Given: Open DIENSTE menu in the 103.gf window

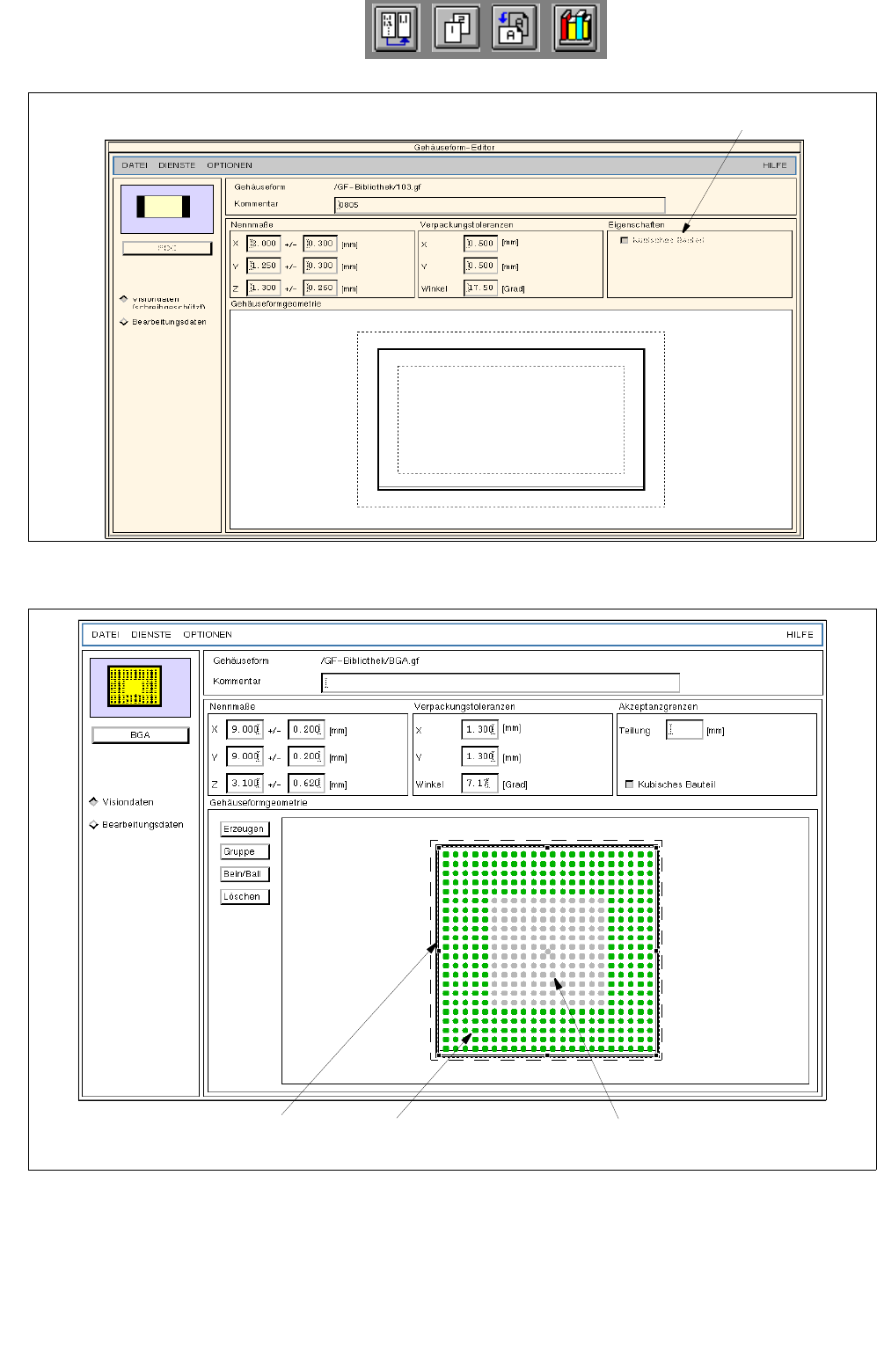Looking at the screenshot, I should coord(177,165).
